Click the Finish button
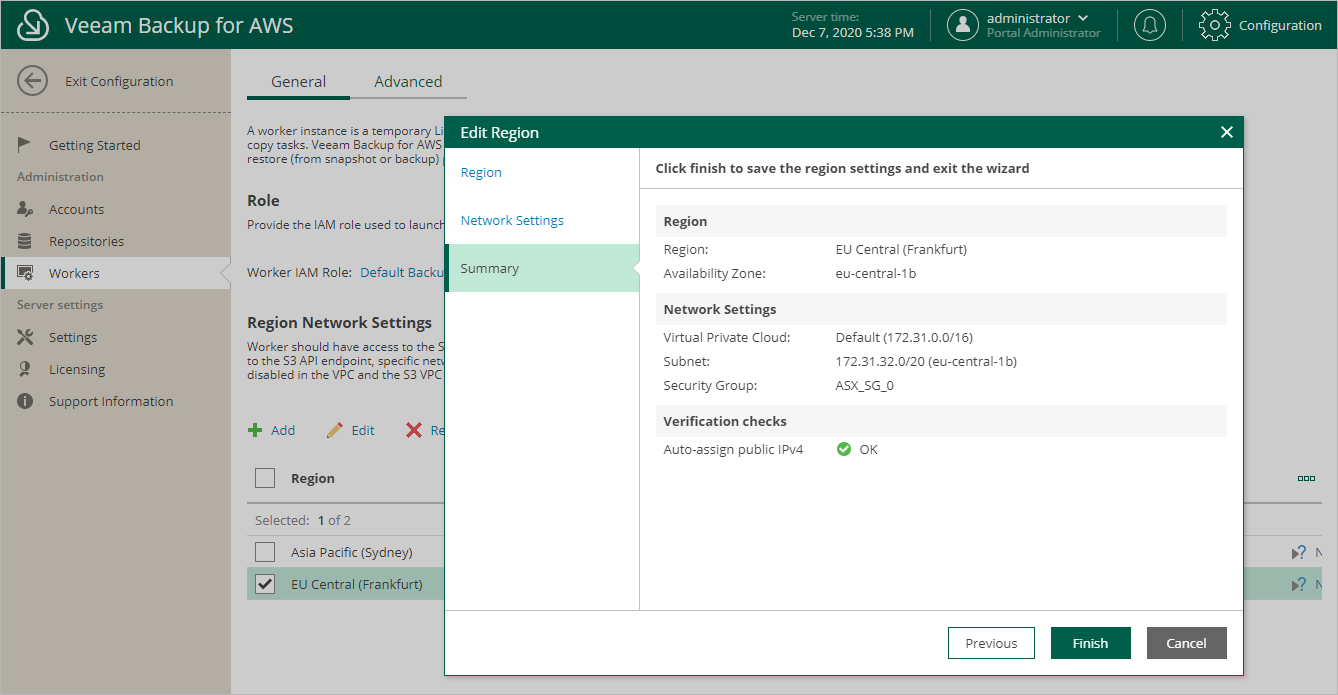1338x695 pixels. click(1091, 643)
